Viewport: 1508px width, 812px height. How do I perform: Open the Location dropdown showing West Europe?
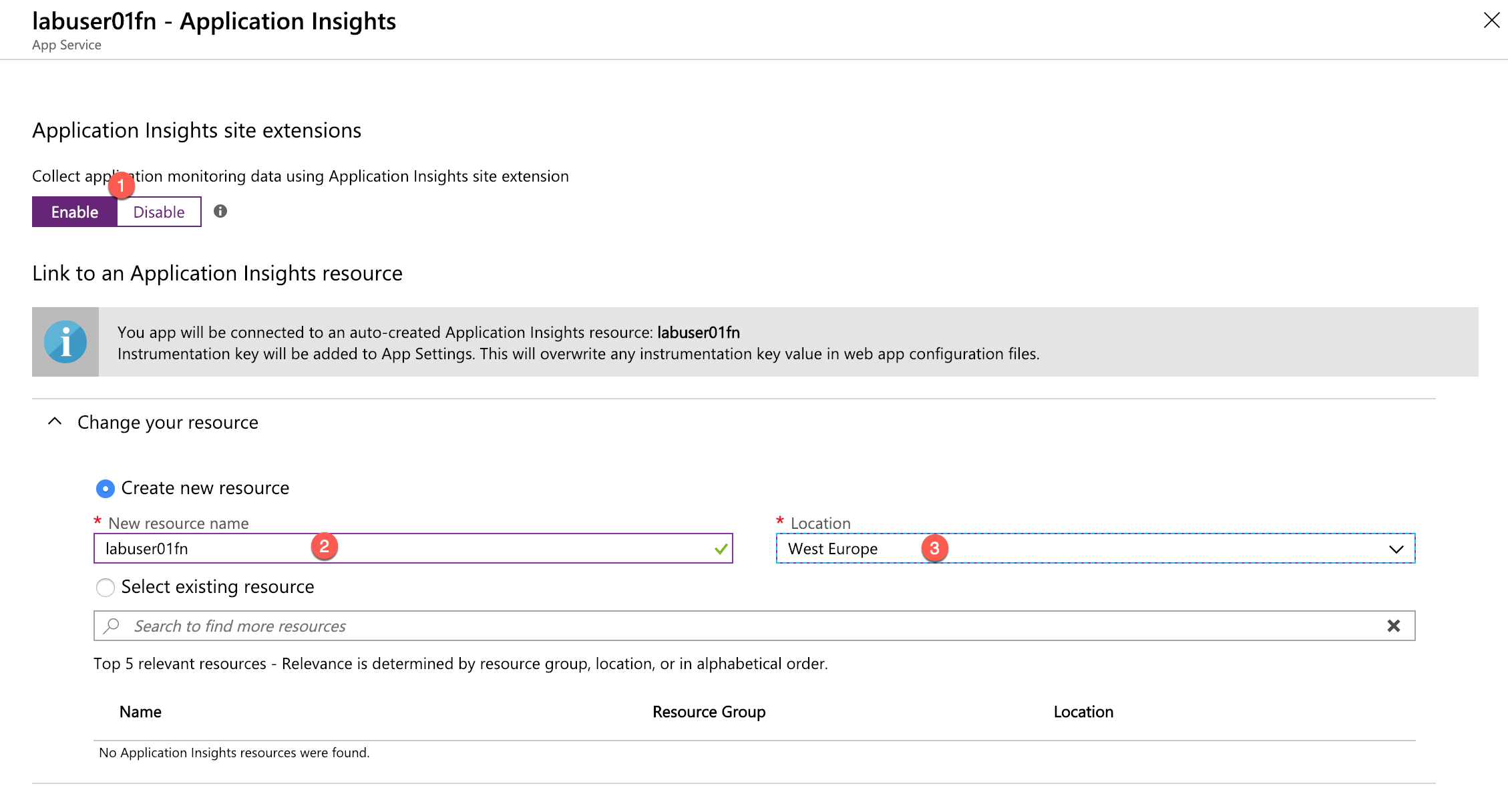[x=1095, y=549]
